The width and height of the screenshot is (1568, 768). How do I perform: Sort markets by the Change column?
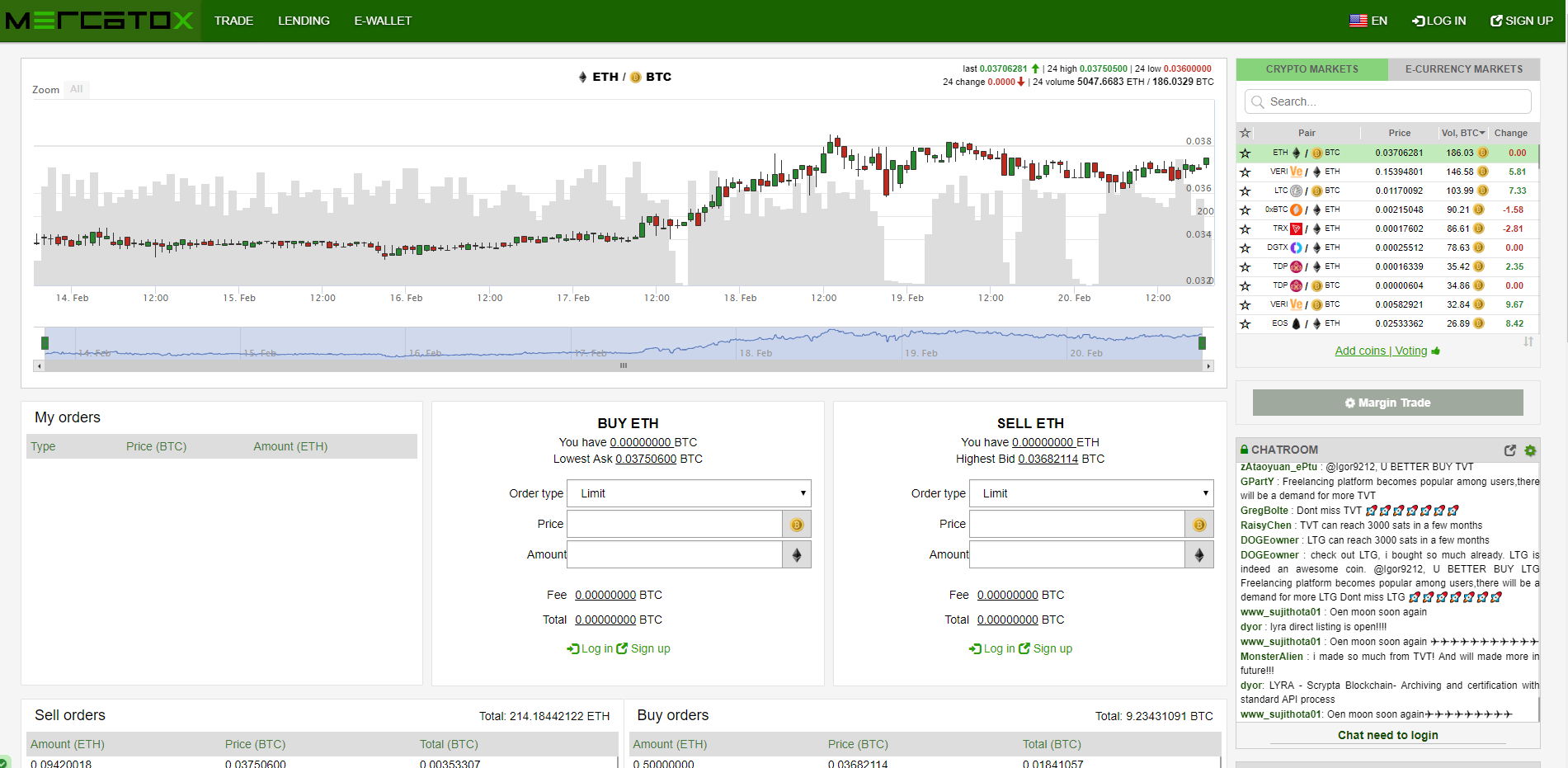pyautogui.click(x=1511, y=133)
